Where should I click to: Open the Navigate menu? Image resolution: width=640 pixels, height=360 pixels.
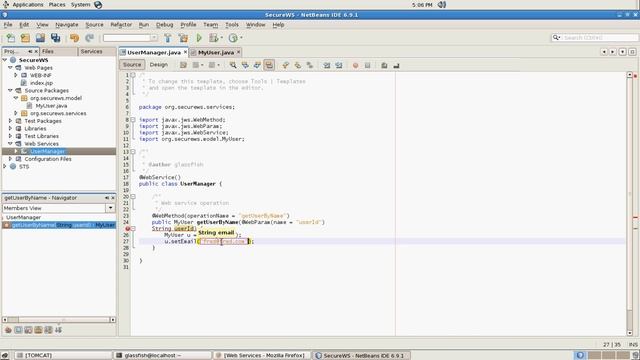67,25
